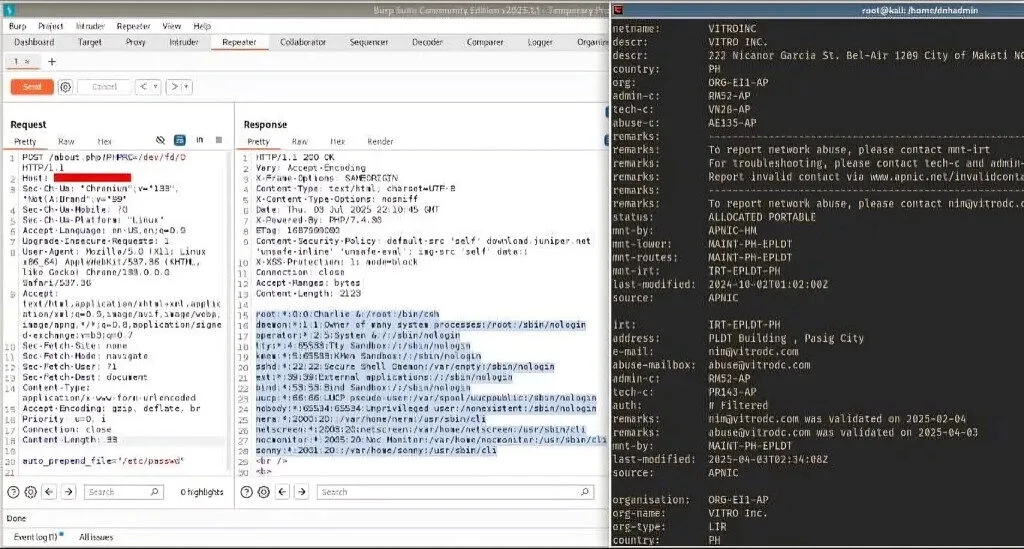
Task: Switch to the Decoder tab
Action: pos(427,42)
